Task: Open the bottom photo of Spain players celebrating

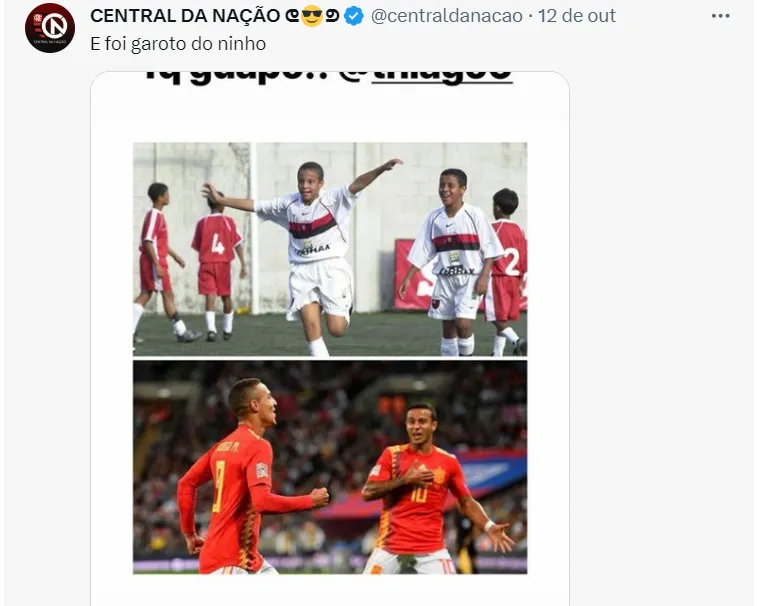Action: click(x=330, y=467)
